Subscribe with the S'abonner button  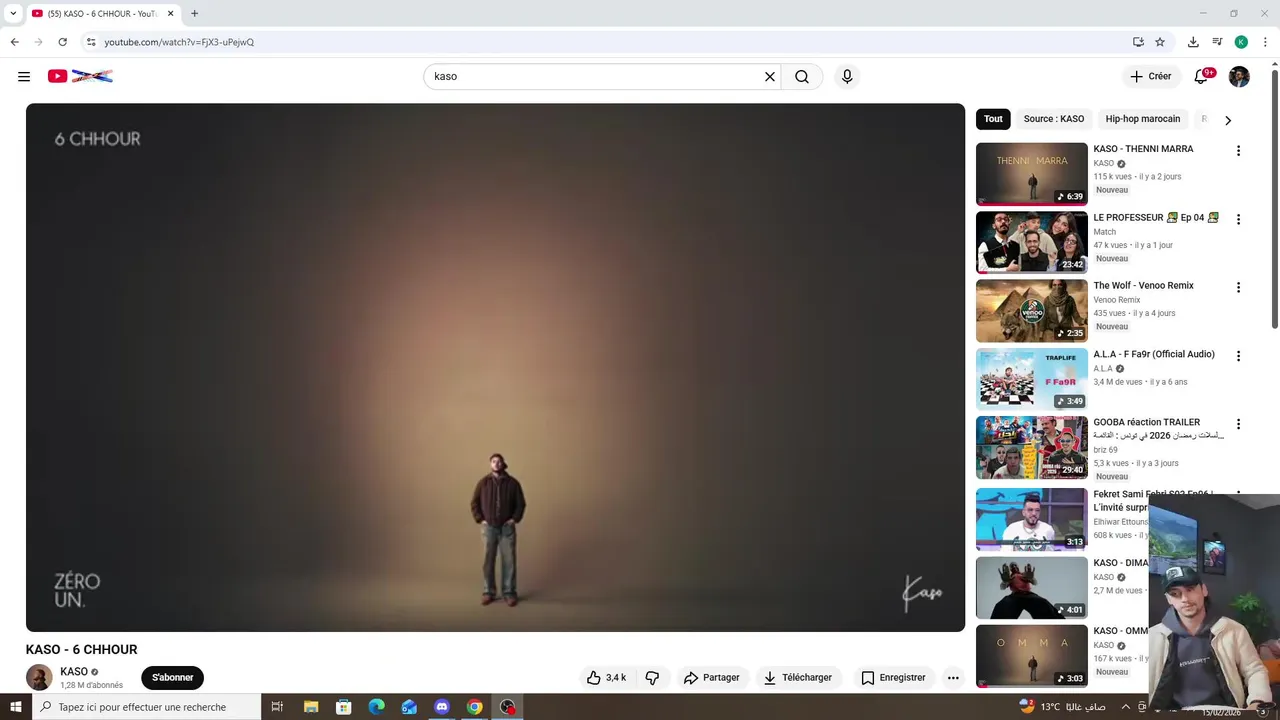coord(173,677)
